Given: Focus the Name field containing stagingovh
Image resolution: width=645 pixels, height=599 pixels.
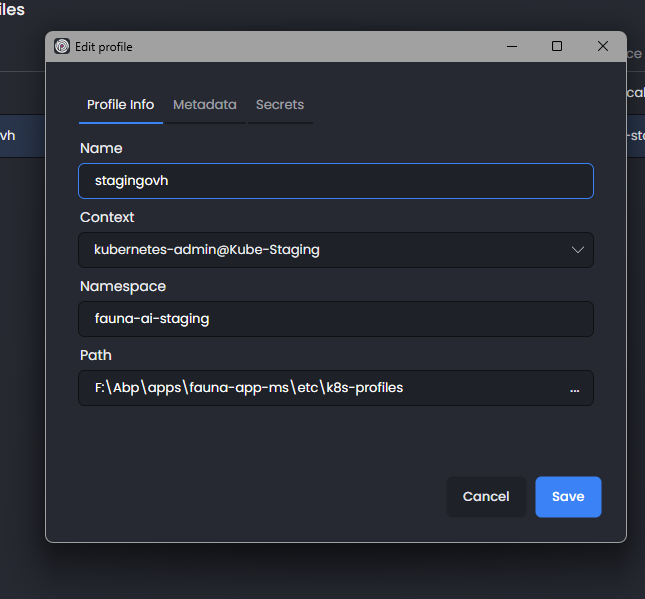Looking at the screenshot, I should click(x=335, y=181).
